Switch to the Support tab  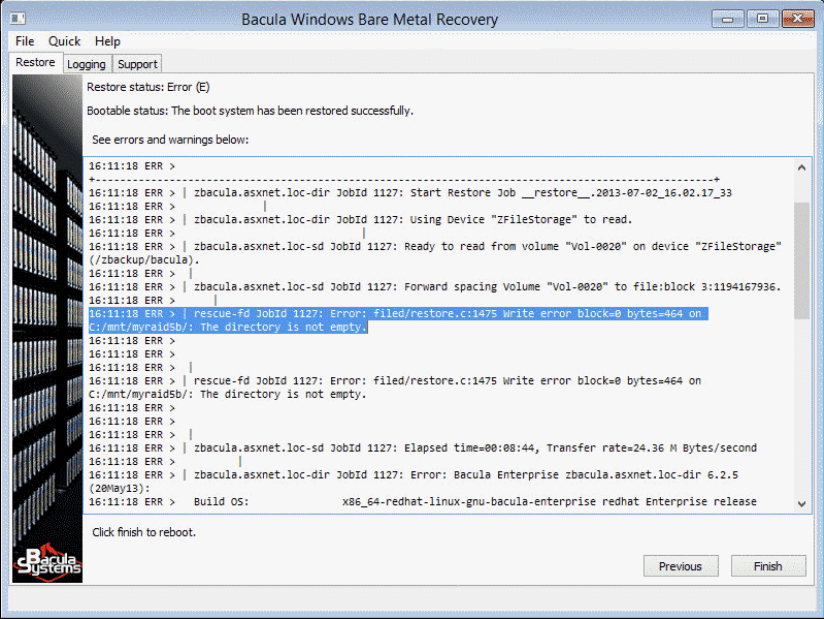[137, 64]
